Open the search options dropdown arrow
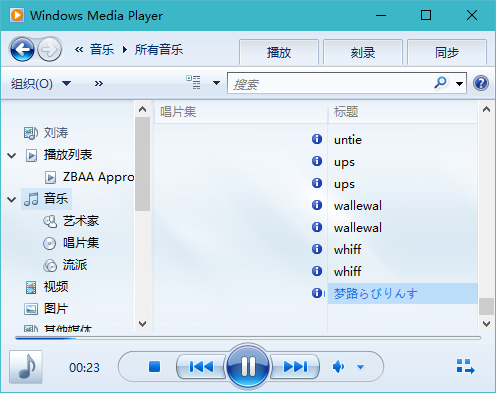Screen dimensions: 496x393 click(459, 83)
